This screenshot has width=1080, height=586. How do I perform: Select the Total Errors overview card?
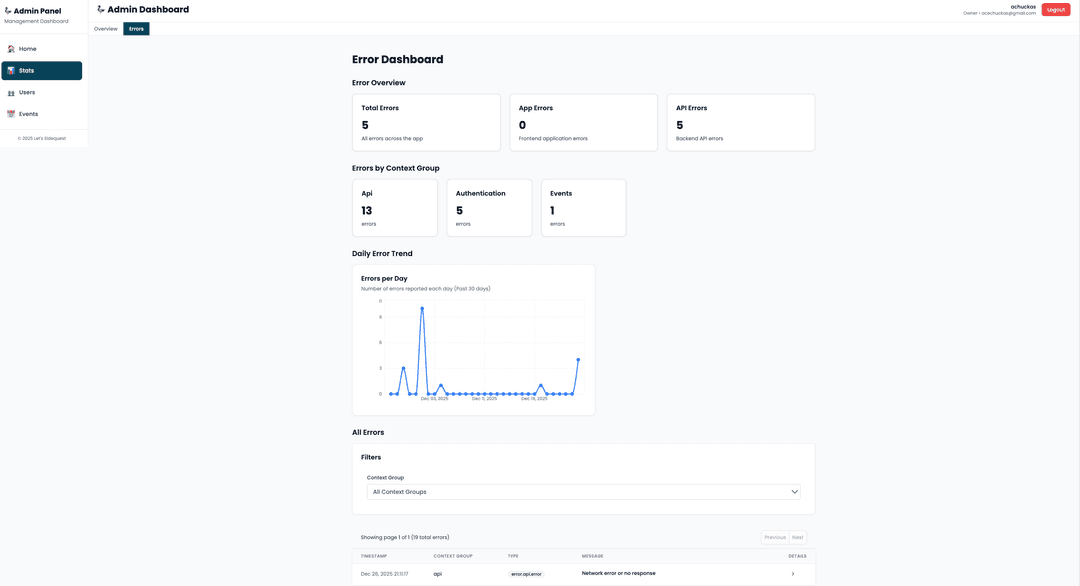(x=426, y=123)
